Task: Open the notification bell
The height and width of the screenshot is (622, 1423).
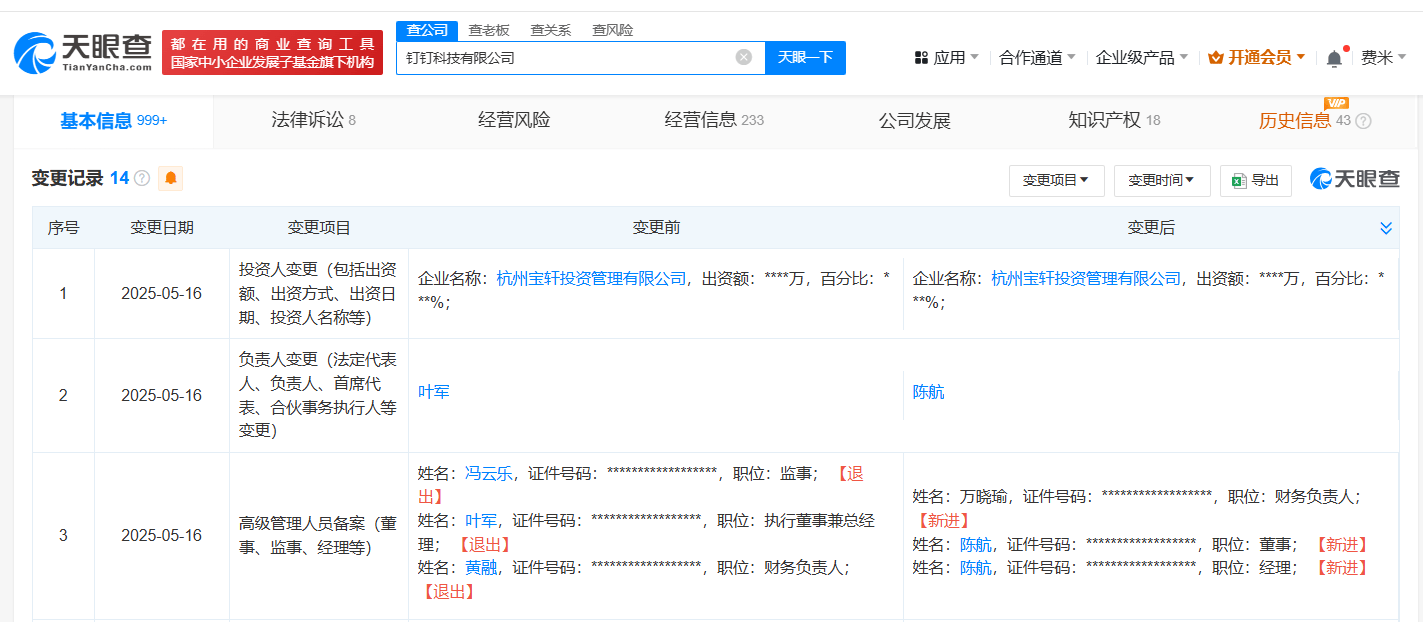Action: point(1334,58)
